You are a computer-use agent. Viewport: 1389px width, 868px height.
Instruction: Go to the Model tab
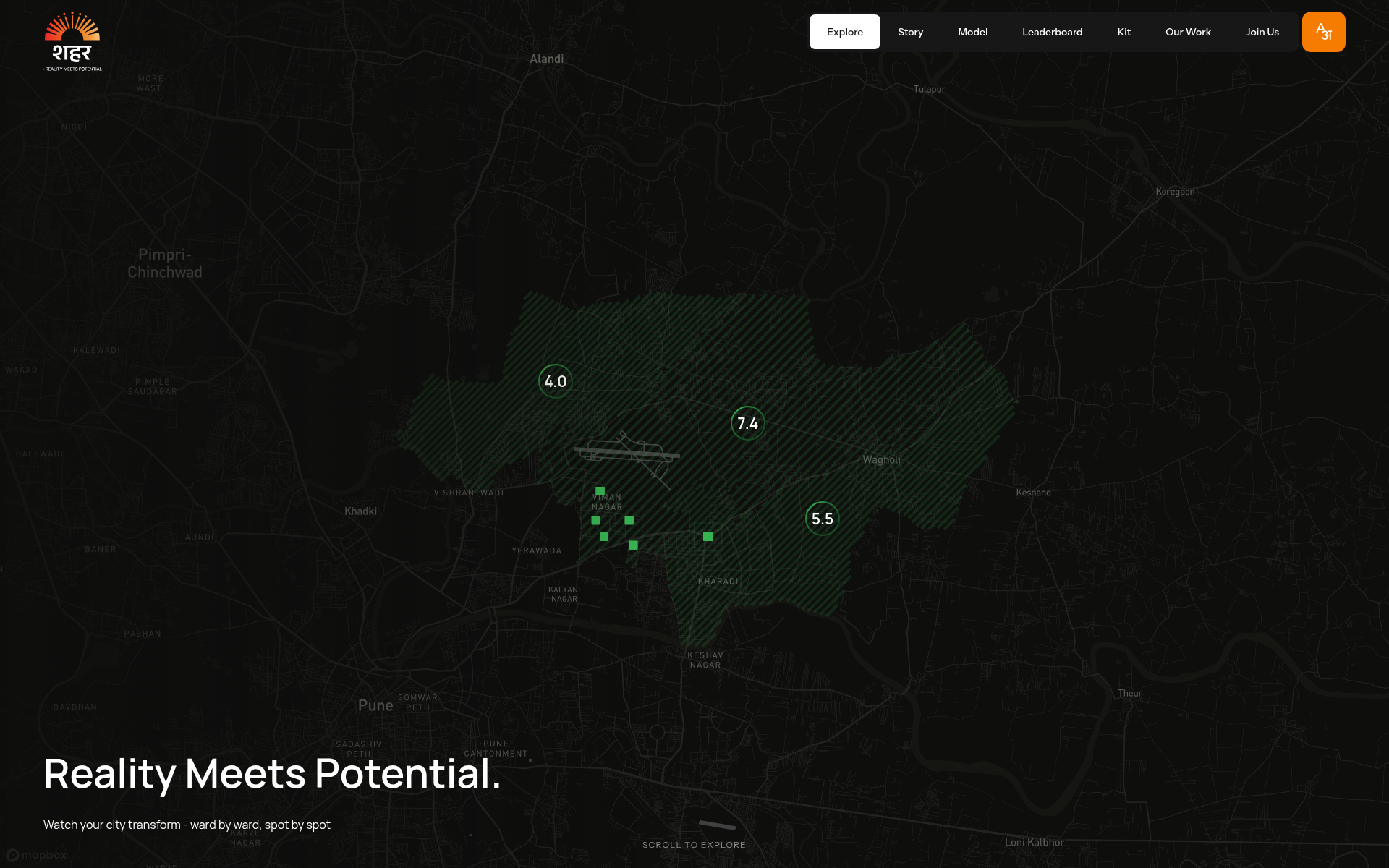coord(972,32)
